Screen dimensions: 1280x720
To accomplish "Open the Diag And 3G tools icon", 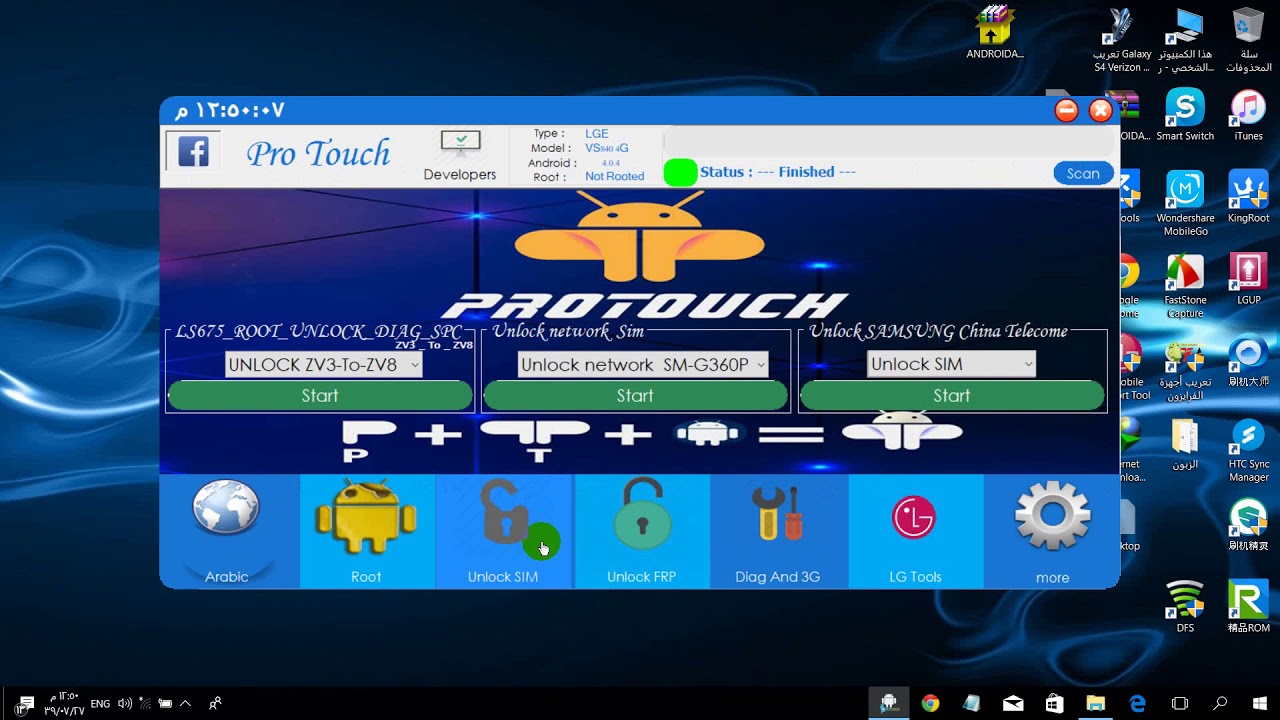I will point(778,515).
